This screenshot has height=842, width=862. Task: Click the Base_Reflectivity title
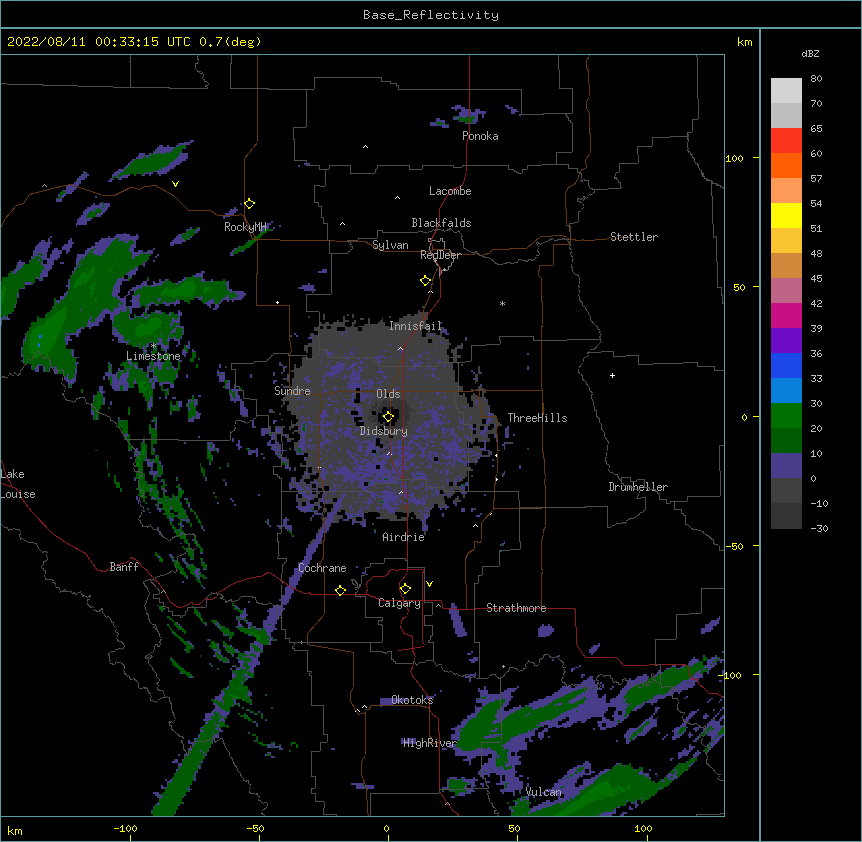pyautogui.click(x=431, y=15)
